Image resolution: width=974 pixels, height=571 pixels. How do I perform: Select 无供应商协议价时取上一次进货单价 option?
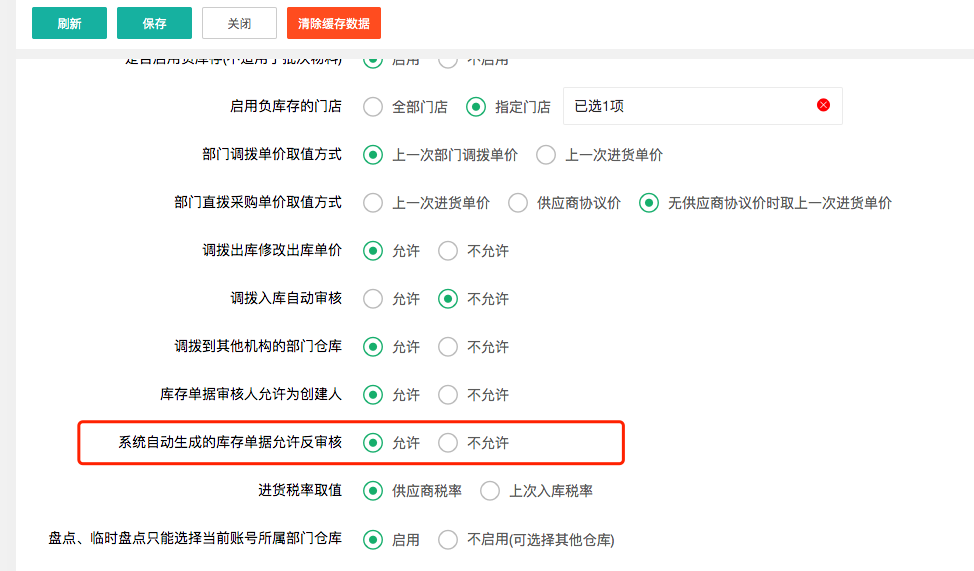(649, 203)
